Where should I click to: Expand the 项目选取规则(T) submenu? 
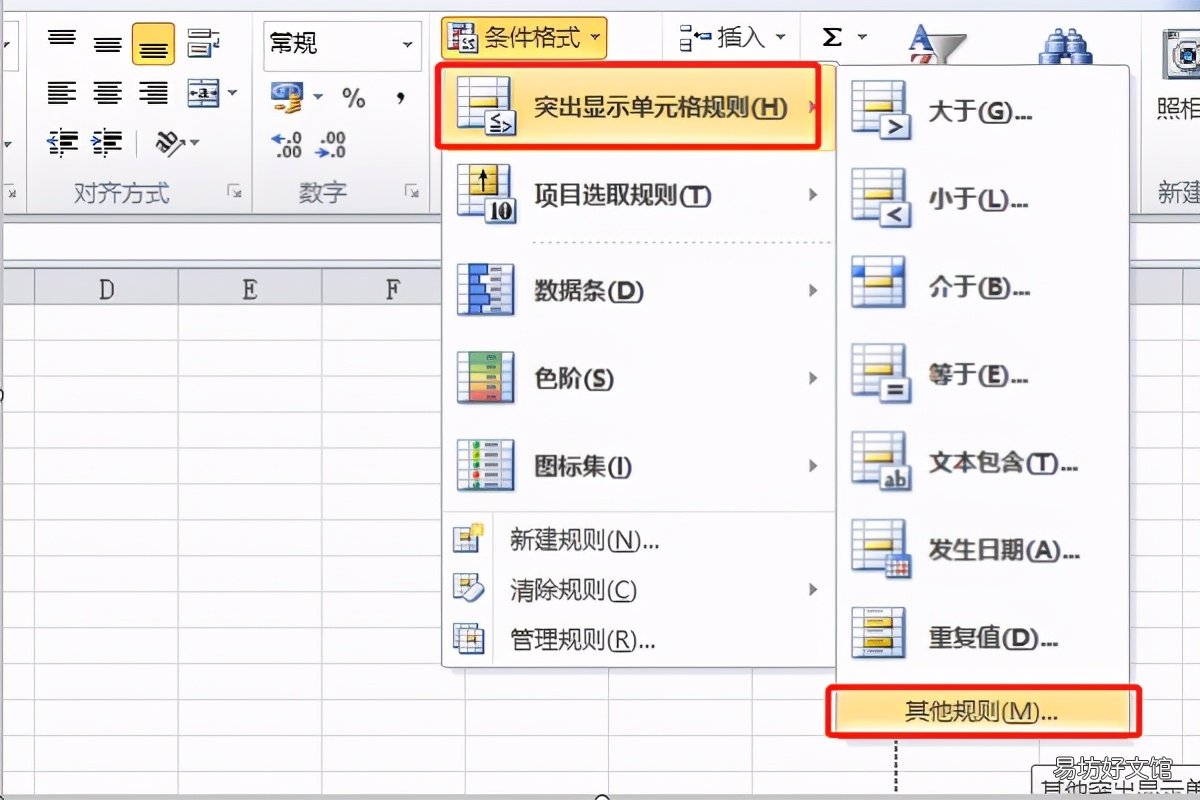pos(636,194)
